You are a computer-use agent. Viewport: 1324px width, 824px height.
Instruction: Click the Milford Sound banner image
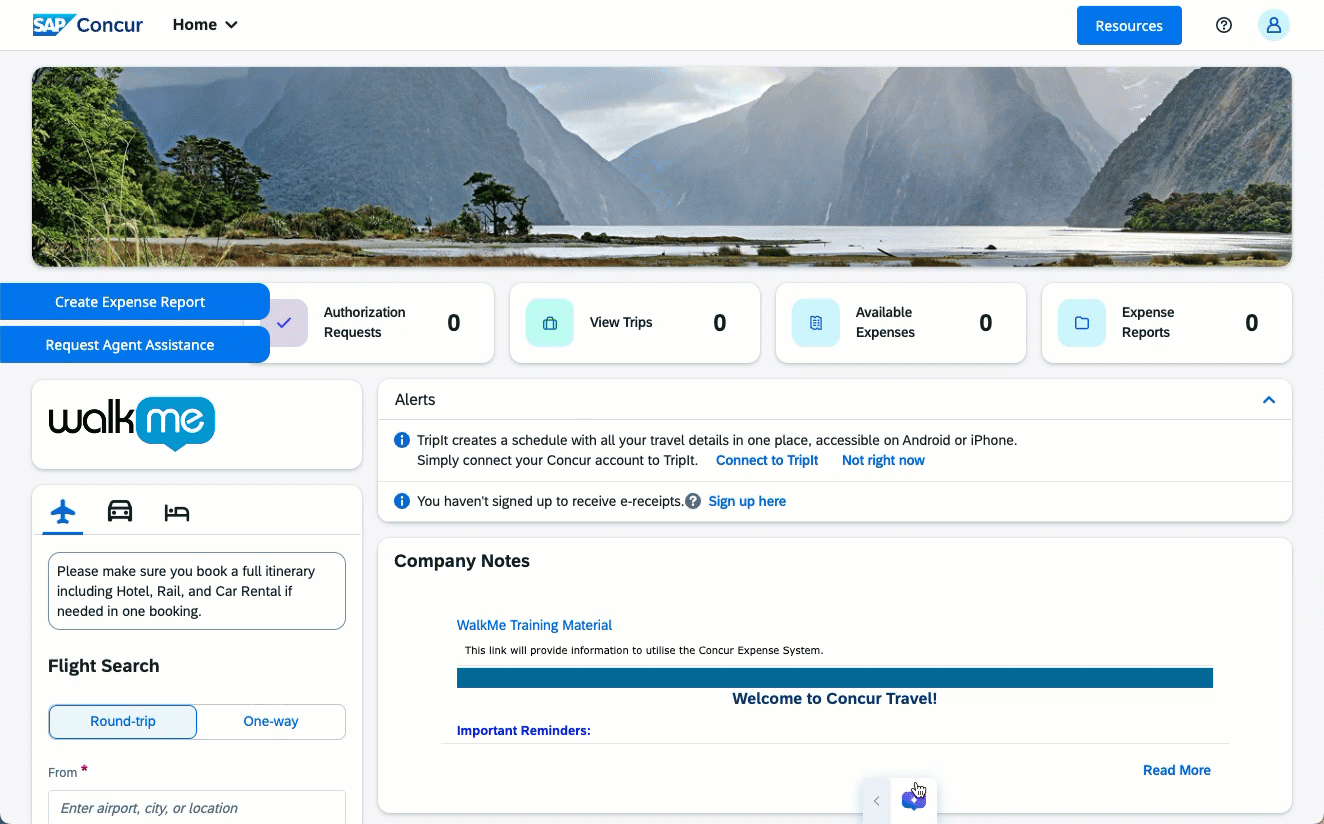coord(662,167)
